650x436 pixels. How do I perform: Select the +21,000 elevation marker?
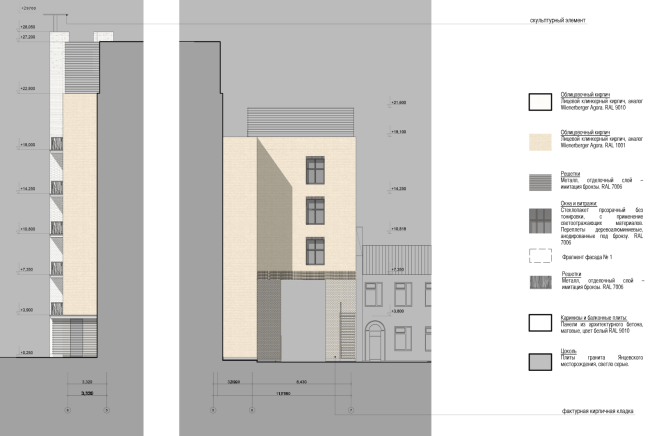(398, 103)
